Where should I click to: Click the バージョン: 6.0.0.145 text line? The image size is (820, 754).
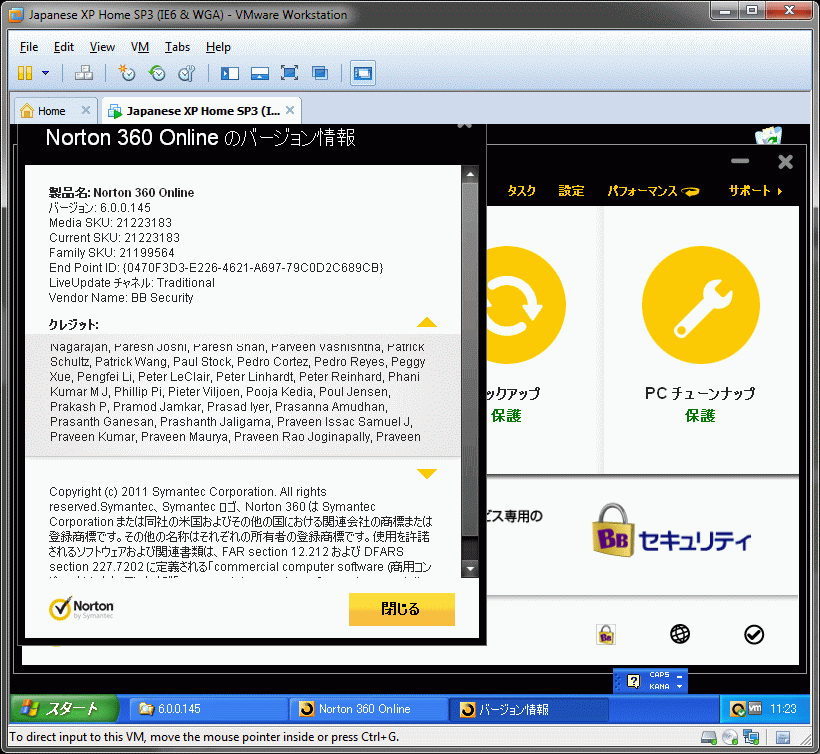(100, 208)
